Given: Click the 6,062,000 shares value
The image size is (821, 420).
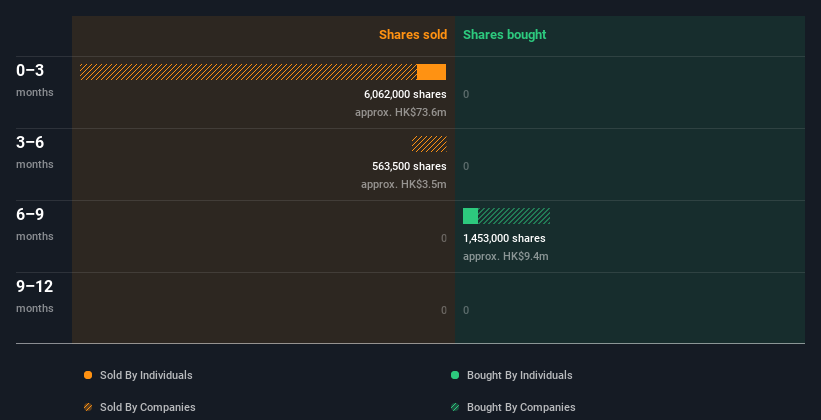Looking at the screenshot, I should 405,94.
